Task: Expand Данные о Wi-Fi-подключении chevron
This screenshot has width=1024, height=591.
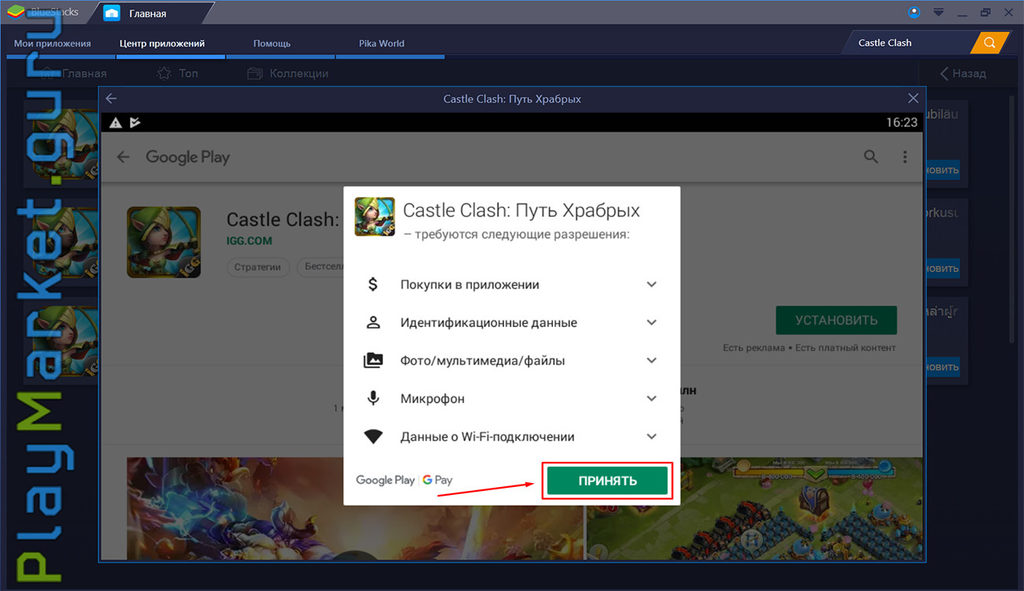Action: [x=651, y=436]
